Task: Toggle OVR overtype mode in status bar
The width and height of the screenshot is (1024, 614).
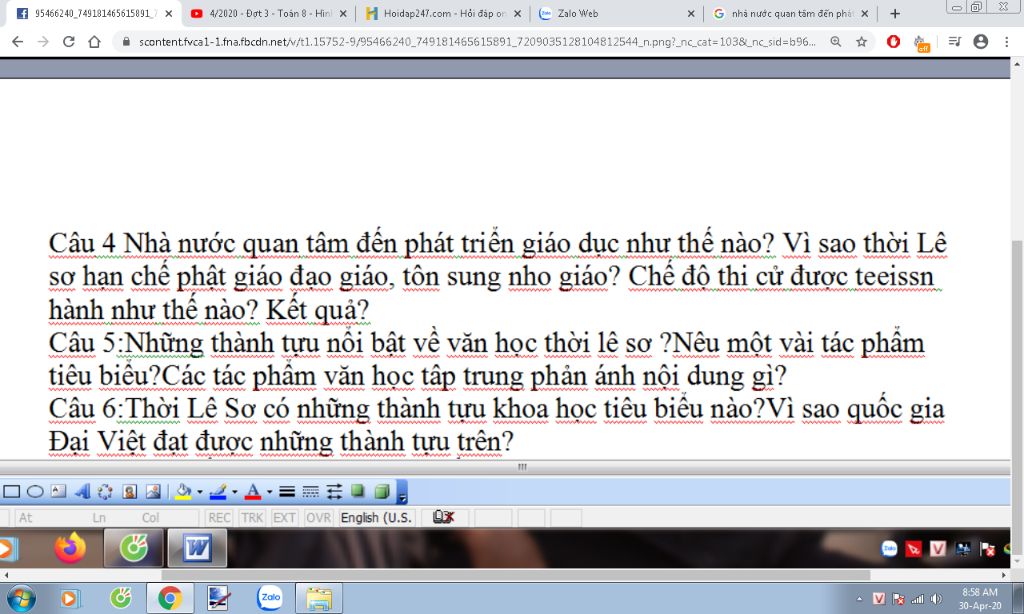Action: click(x=318, y=517)
